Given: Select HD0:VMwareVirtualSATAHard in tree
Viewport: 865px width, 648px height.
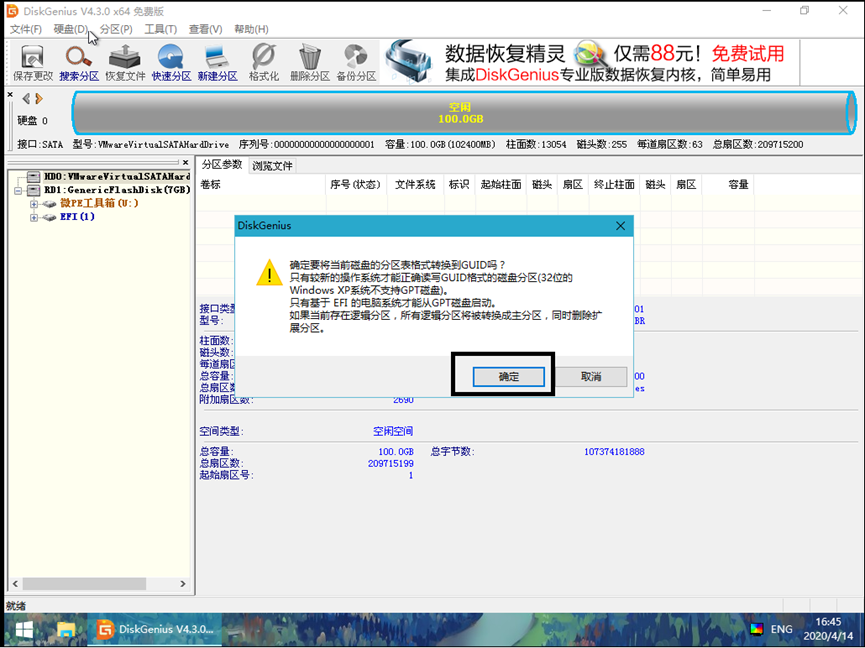Looking at the screenshot, I should coord(116,176).
